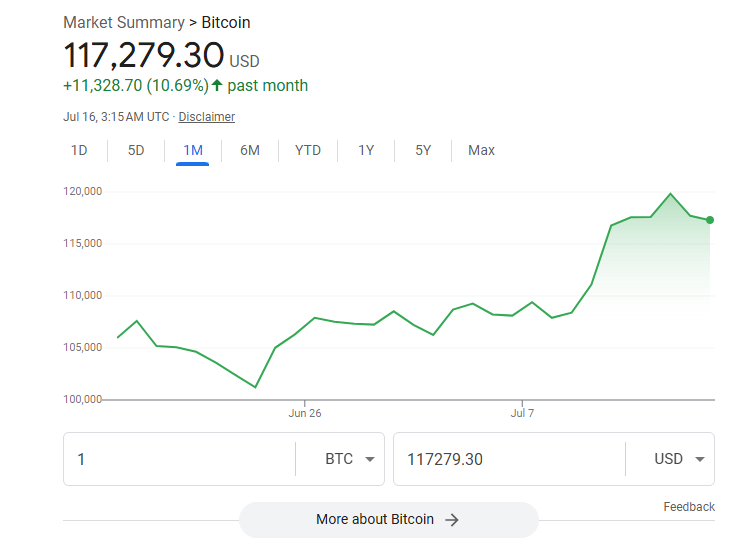Switch chart to 1D range
This screenshot has width=750, height=549.
point(79,151)
